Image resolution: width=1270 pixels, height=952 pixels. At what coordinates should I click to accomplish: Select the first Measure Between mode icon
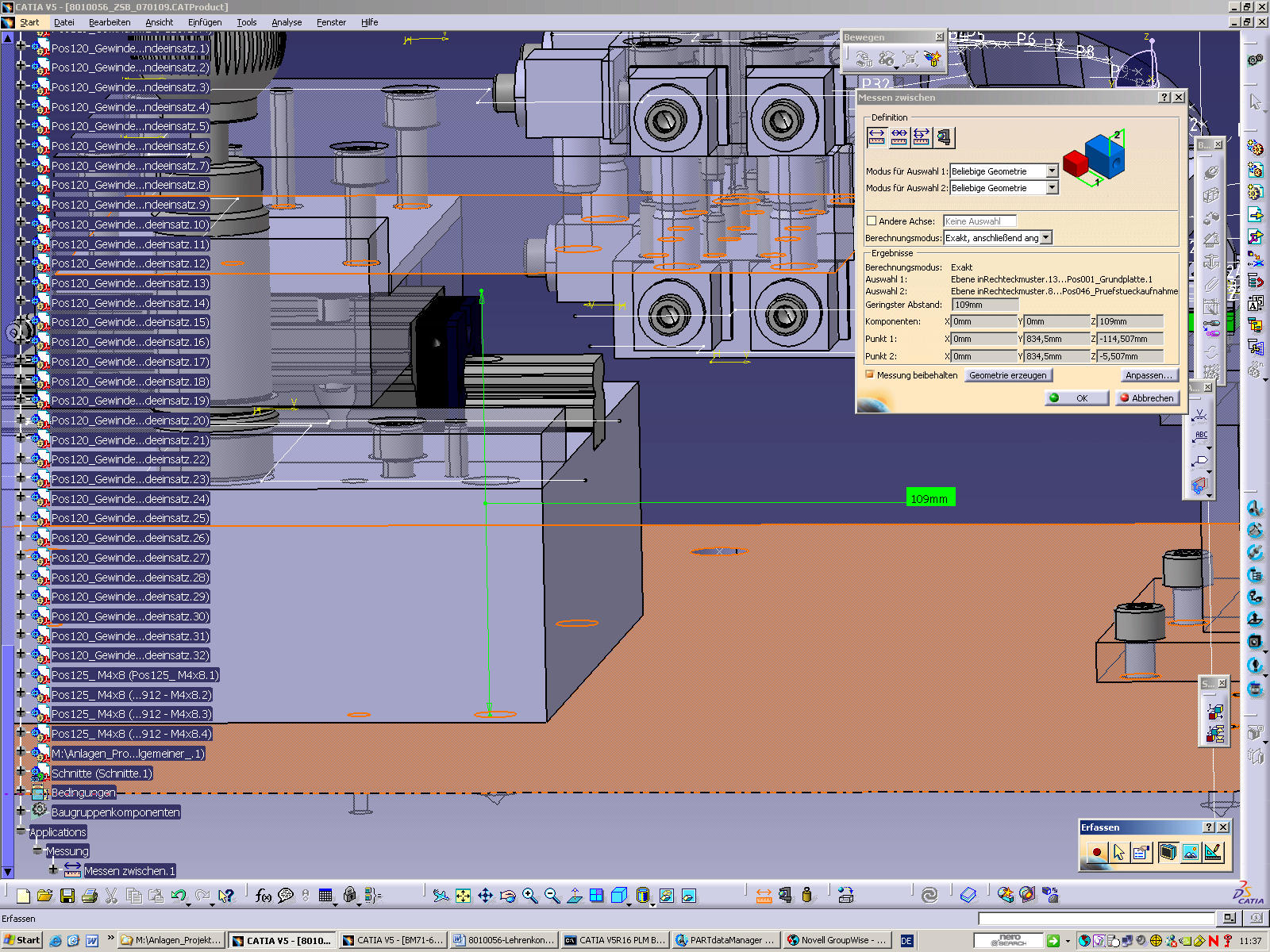click(876, 137)
